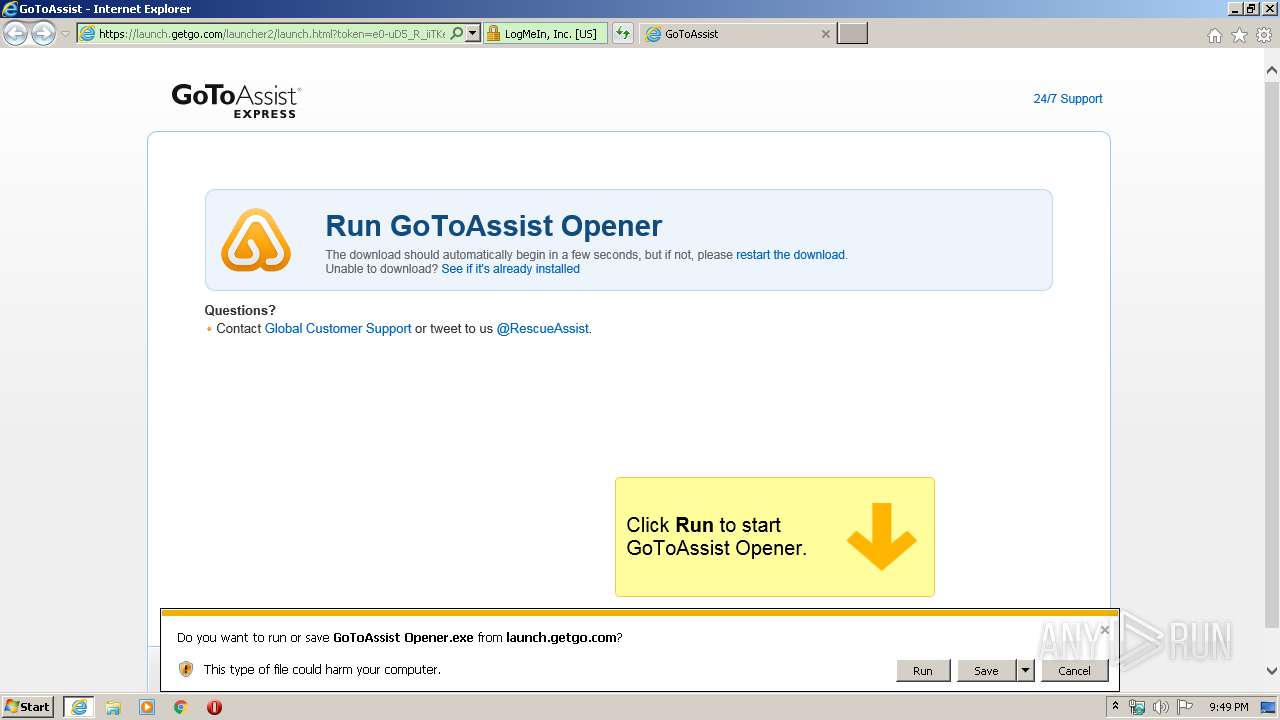Click See if it's already installed link
The image size is (1280, 720).
pos(510,269)
